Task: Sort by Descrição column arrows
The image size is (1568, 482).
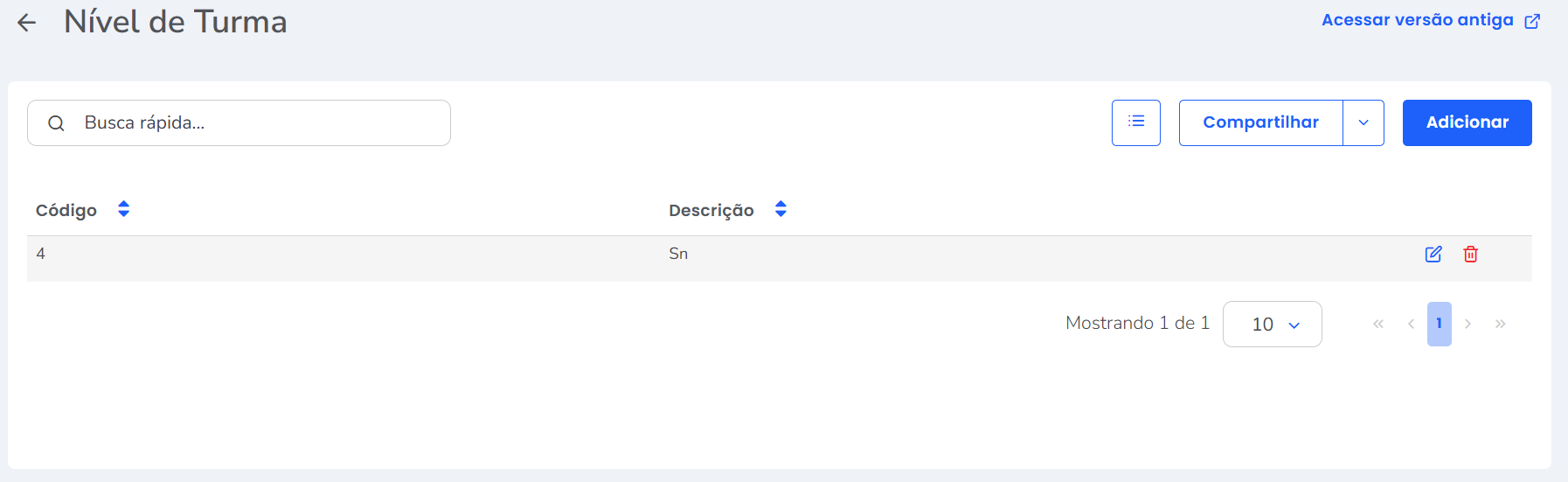Action: point(781,209)
